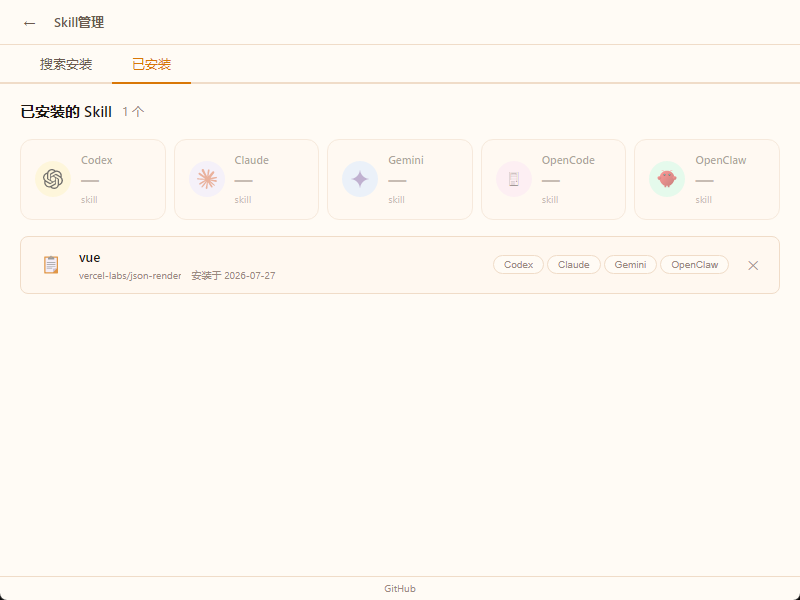Click the OpenClaw red creature icon
This screenshot has height=600, width=800.
[667, 179]
